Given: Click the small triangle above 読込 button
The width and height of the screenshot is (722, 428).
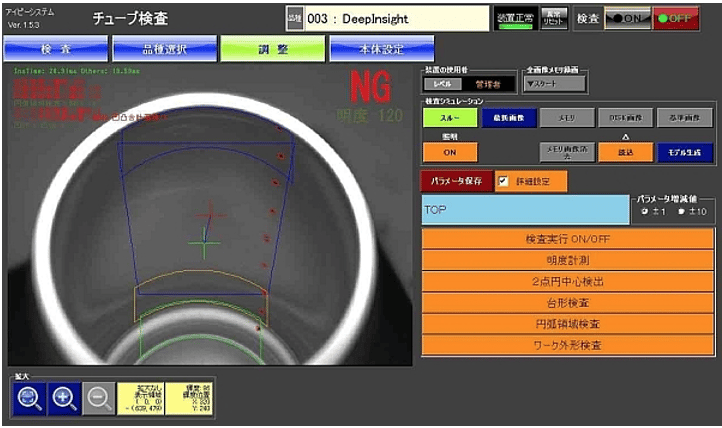Looking at the screenshot, I should [x=625, y=137].
